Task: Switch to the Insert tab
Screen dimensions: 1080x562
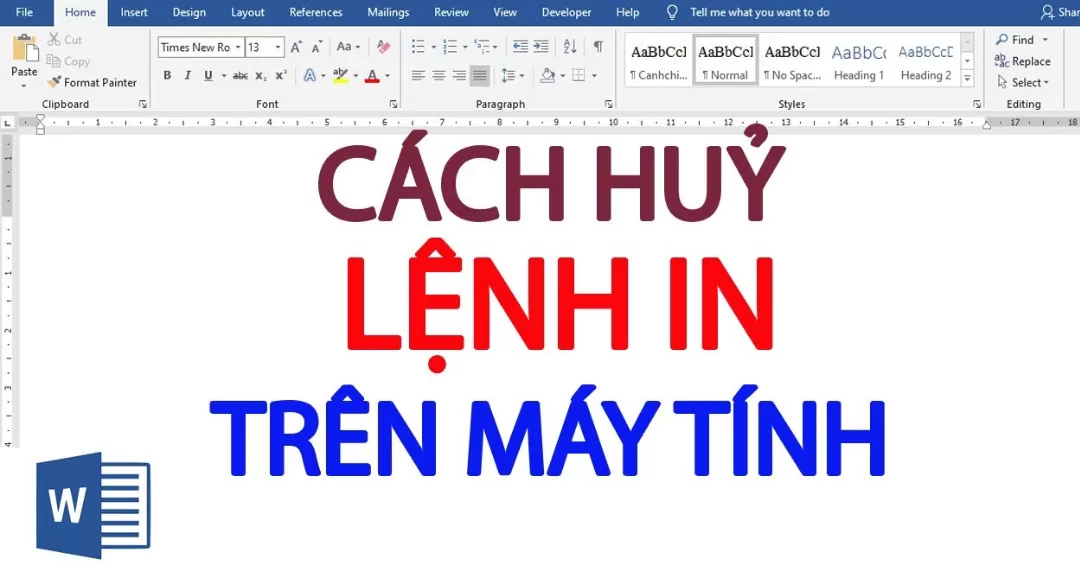Action: click(134, 12)
